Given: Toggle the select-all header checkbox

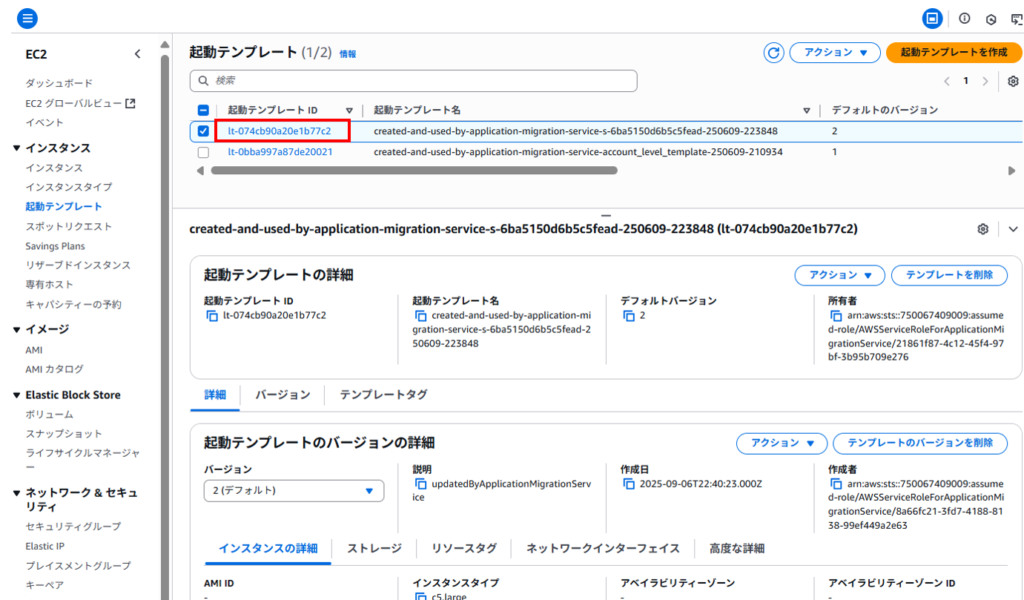Looking at the screenshot, I should pyautogui.click(x=203, y=110).
